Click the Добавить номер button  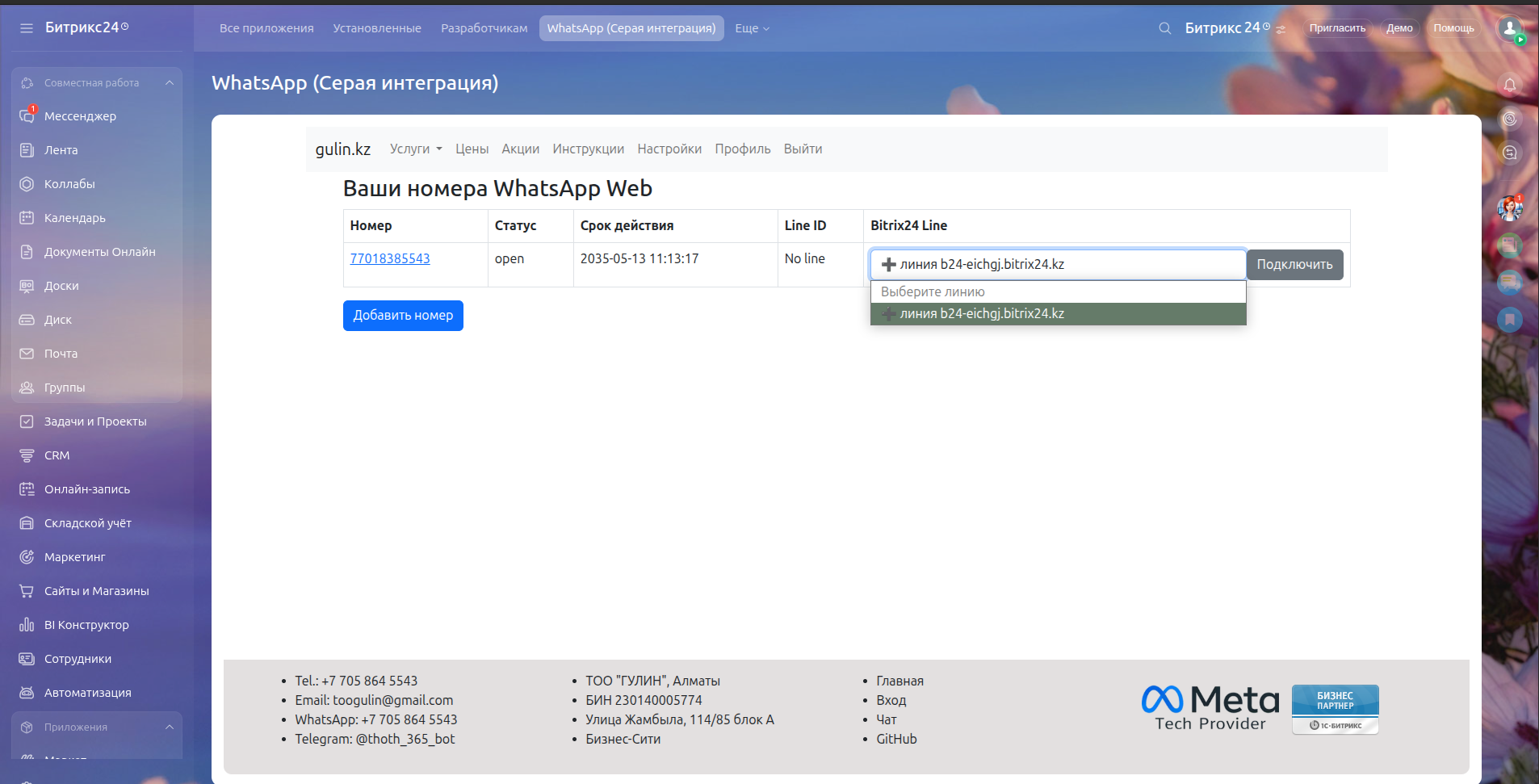pyautogui.click(x=403, y=316)
